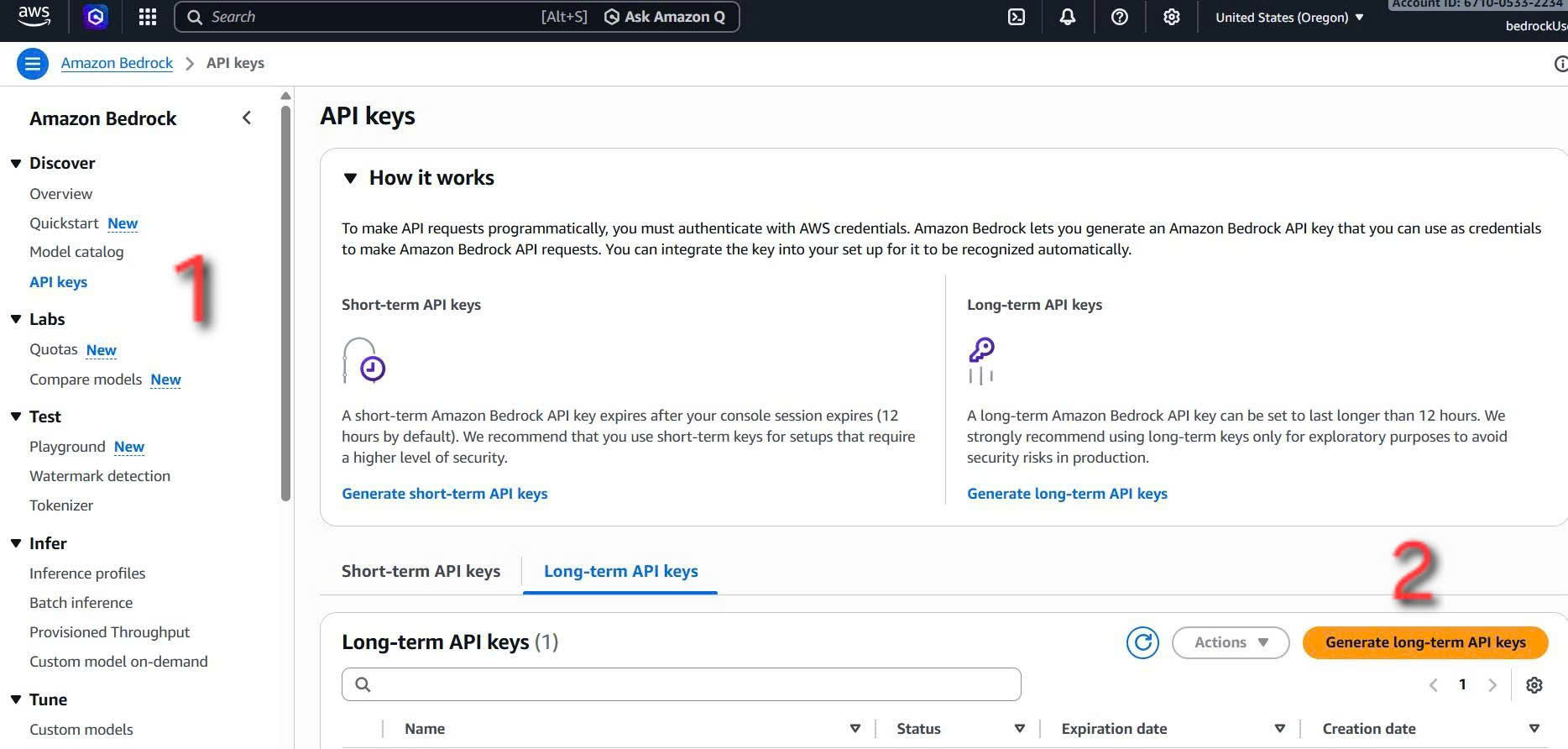
Task: Open the United States (Oregon) region selector
Action: point(1288,18)
